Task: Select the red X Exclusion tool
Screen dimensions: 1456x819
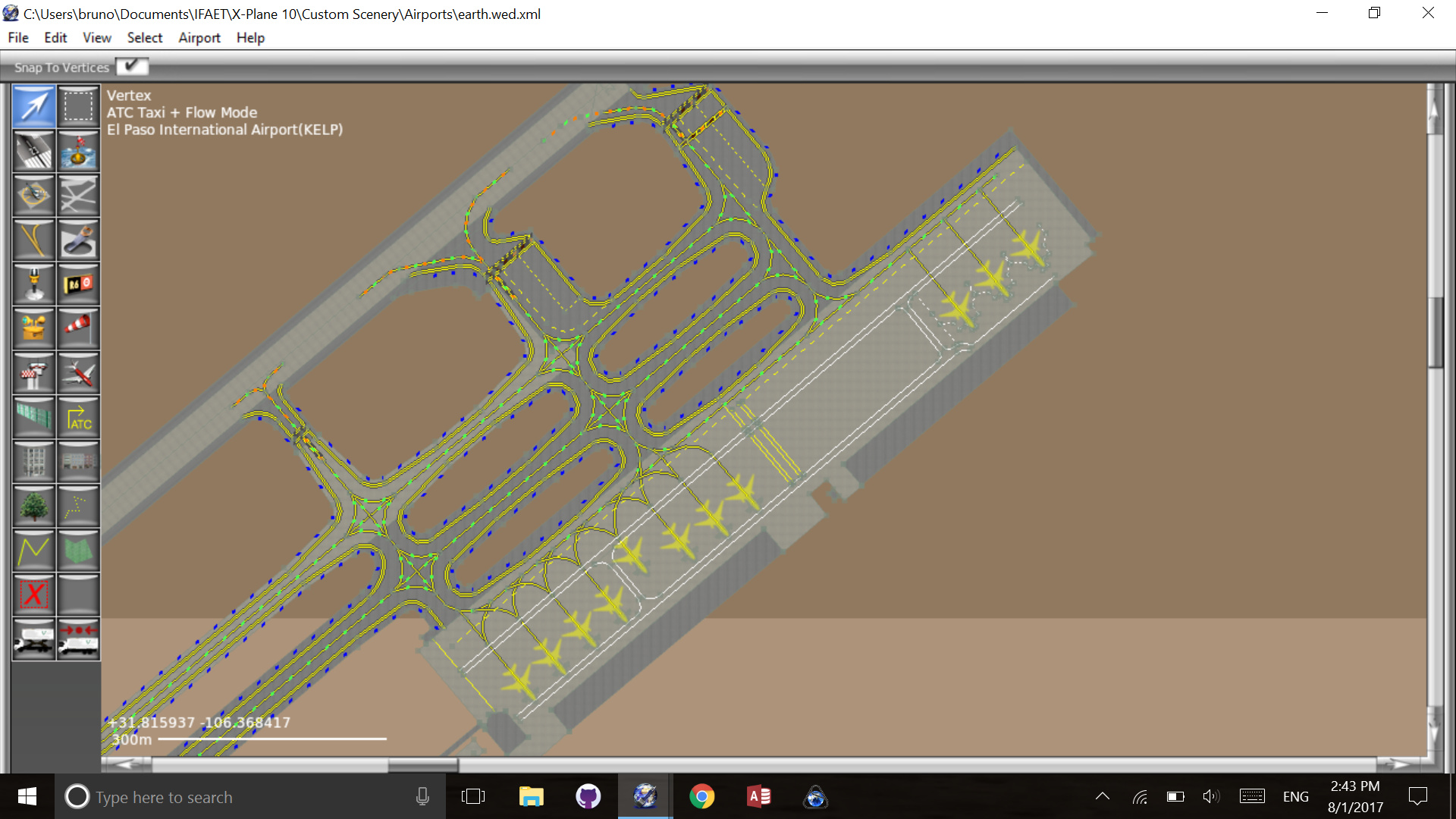Action: pyautogui.click(x=34, y=595)
